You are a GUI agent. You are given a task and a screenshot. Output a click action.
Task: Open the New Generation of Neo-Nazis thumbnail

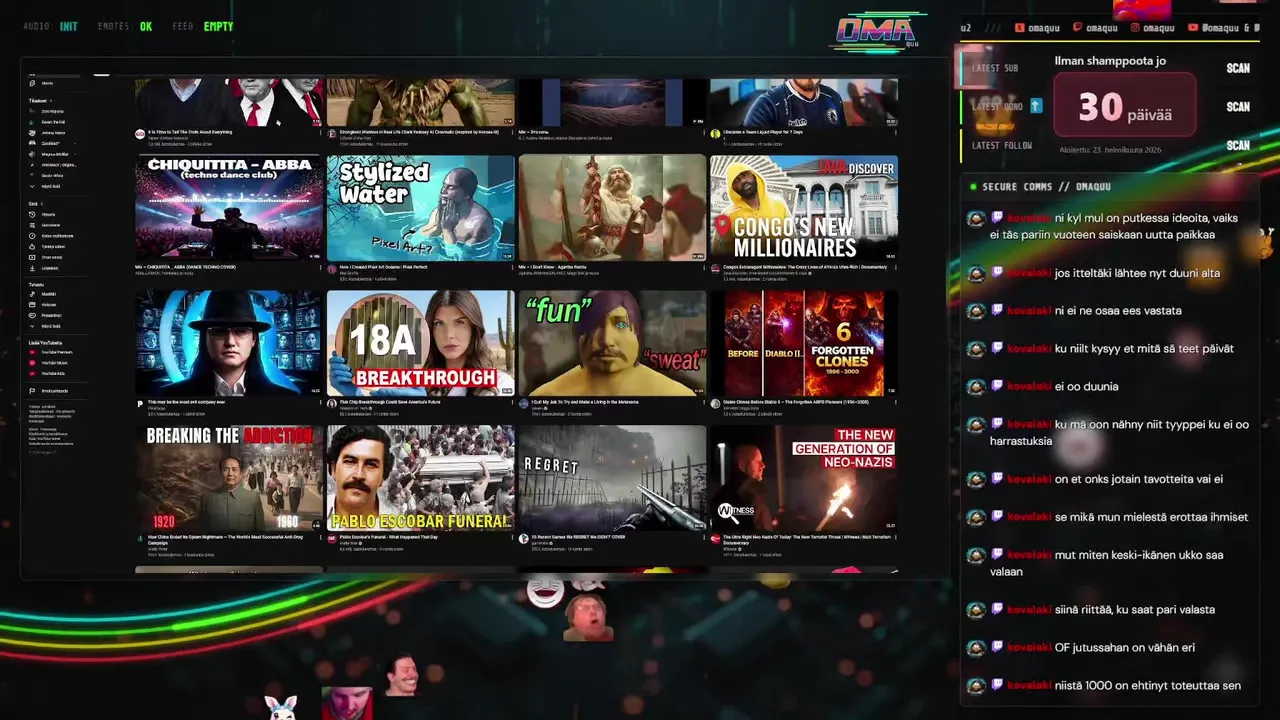(804, 478)
